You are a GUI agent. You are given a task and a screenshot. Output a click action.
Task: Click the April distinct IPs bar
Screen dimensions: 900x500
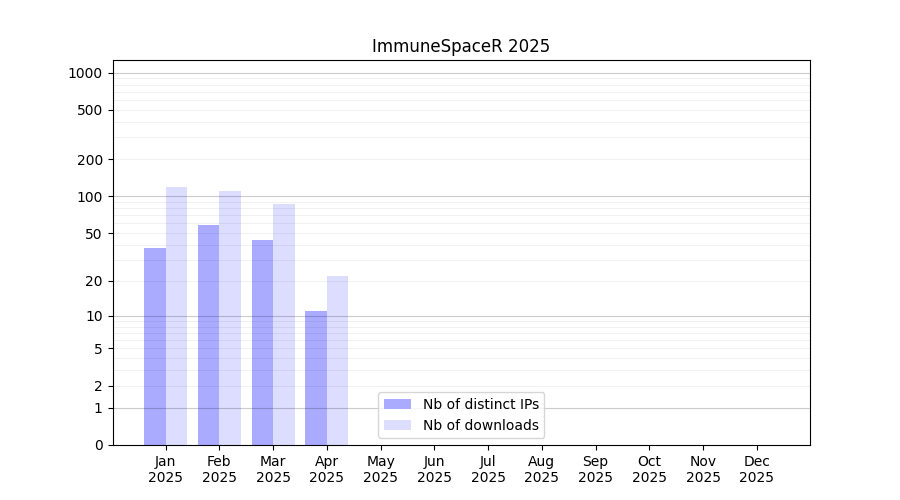click(x=316, y=378)
